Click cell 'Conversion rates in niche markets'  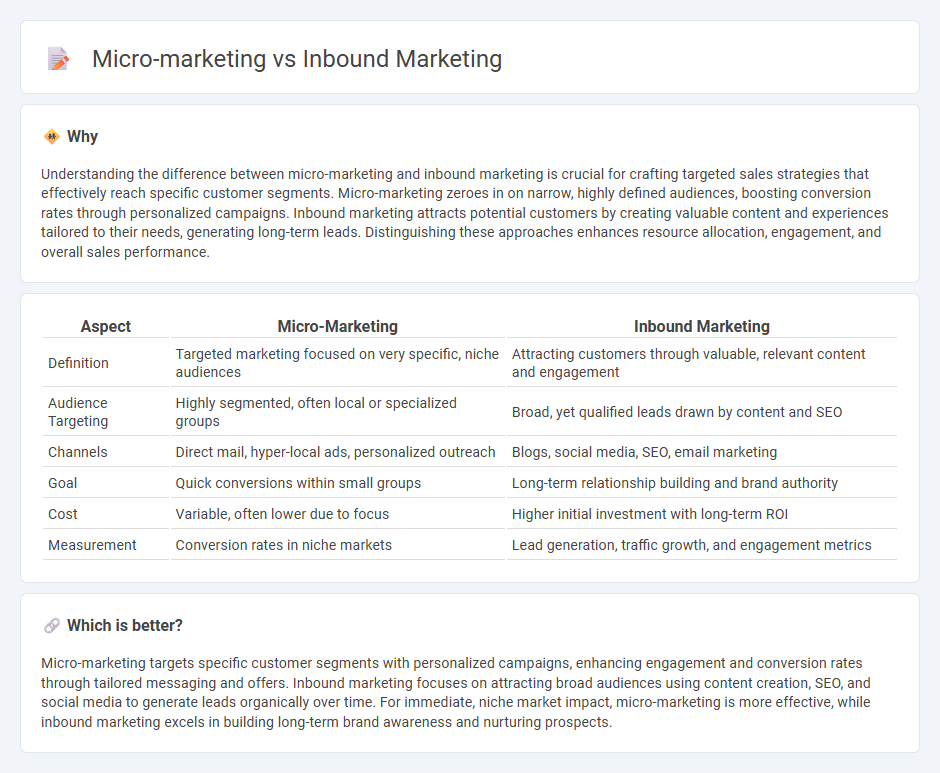tap(338, 545)
